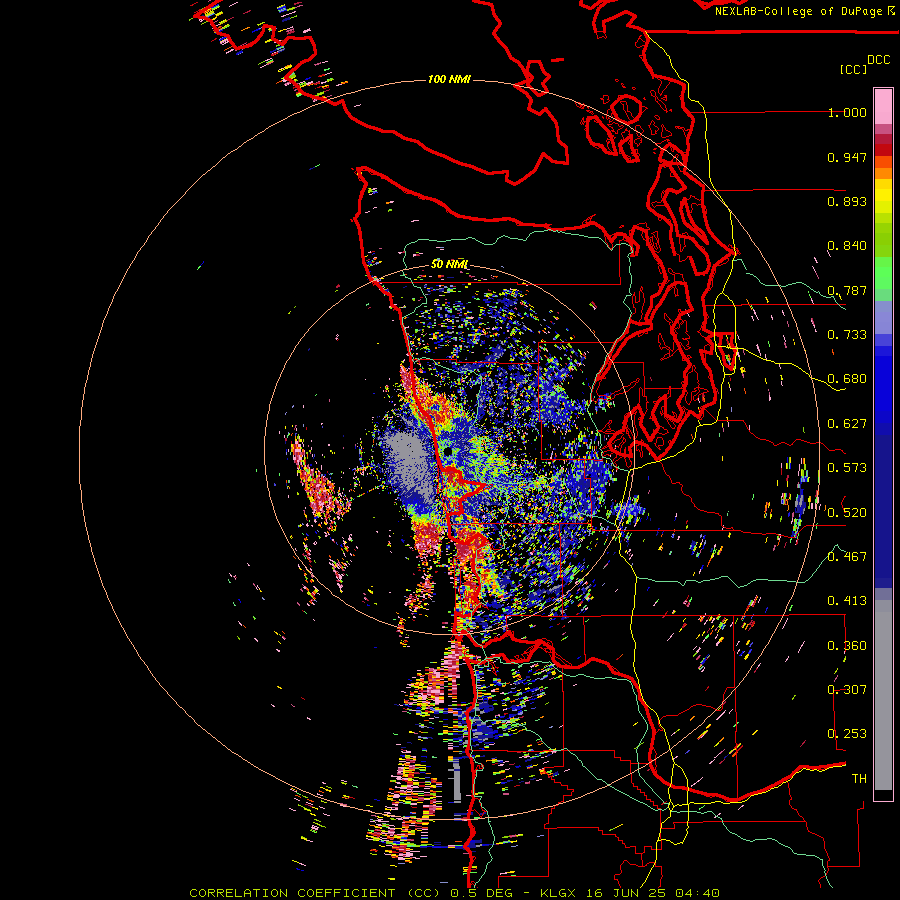Click the 0.573 scale value
900x900 pixels.
[847, 468]
